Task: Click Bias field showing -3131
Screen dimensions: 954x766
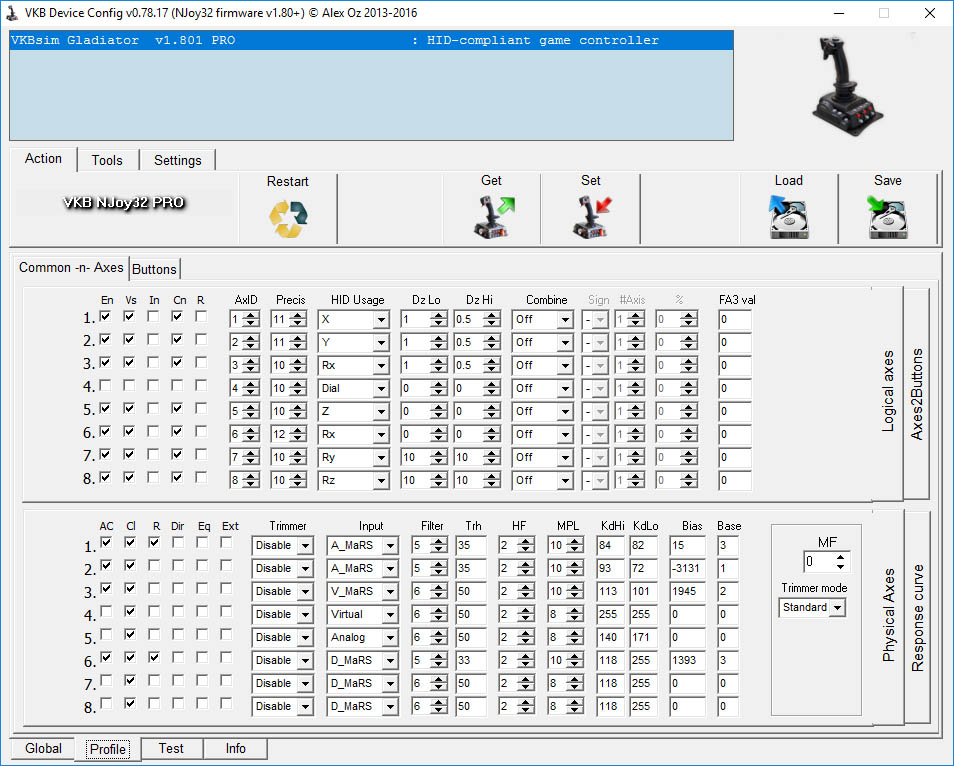Action: [x=687, y=568]
